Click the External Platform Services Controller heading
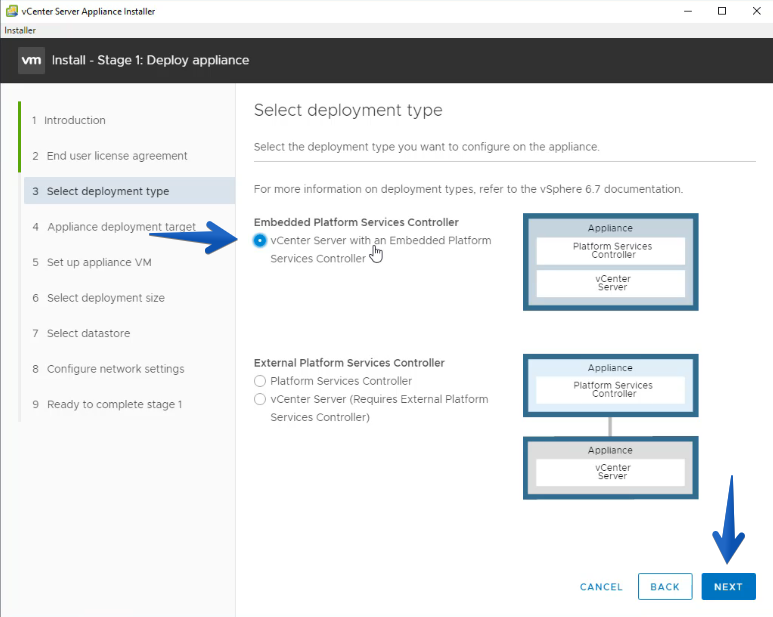The width and height of the screenshot is (773, 617). (x=349, y=363)
